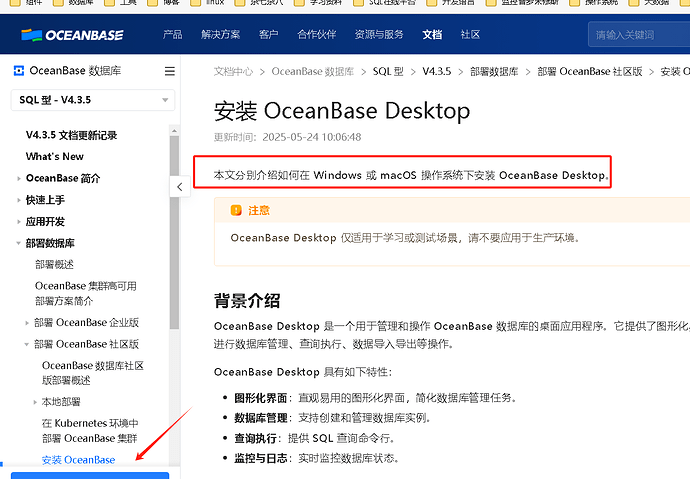Click the sidebar scrollbar up arrow

coord(174,131)
